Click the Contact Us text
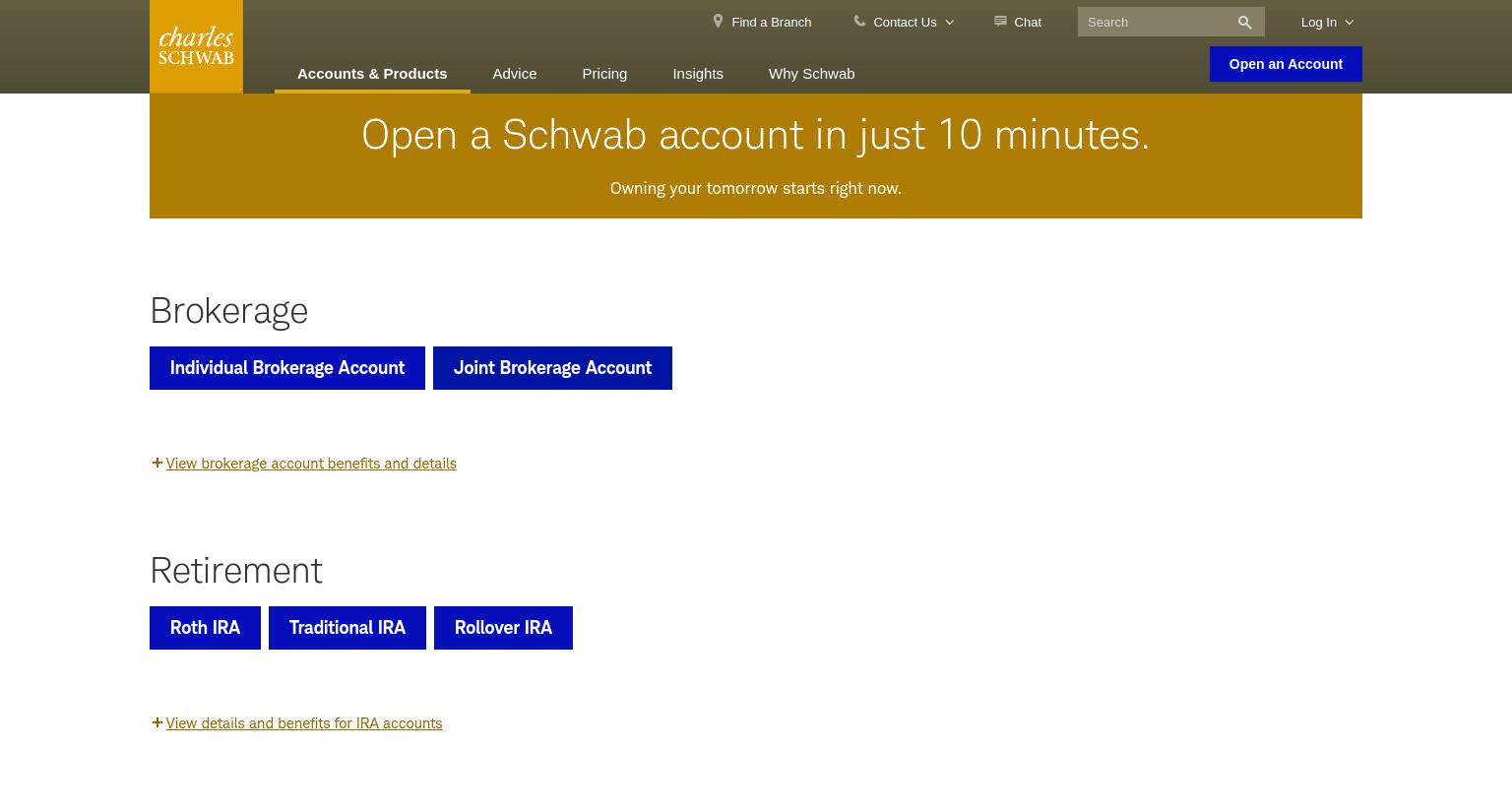The height and width of the screenshot is (811, 1512). point(905,23)
